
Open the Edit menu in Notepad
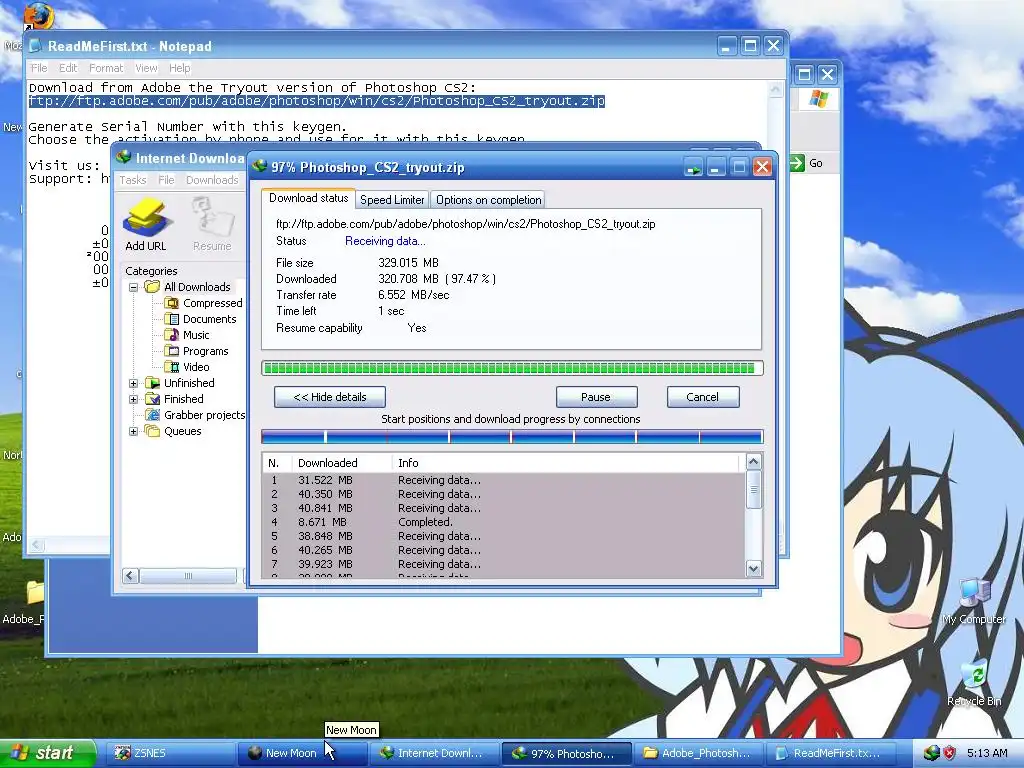click(68, 68)
